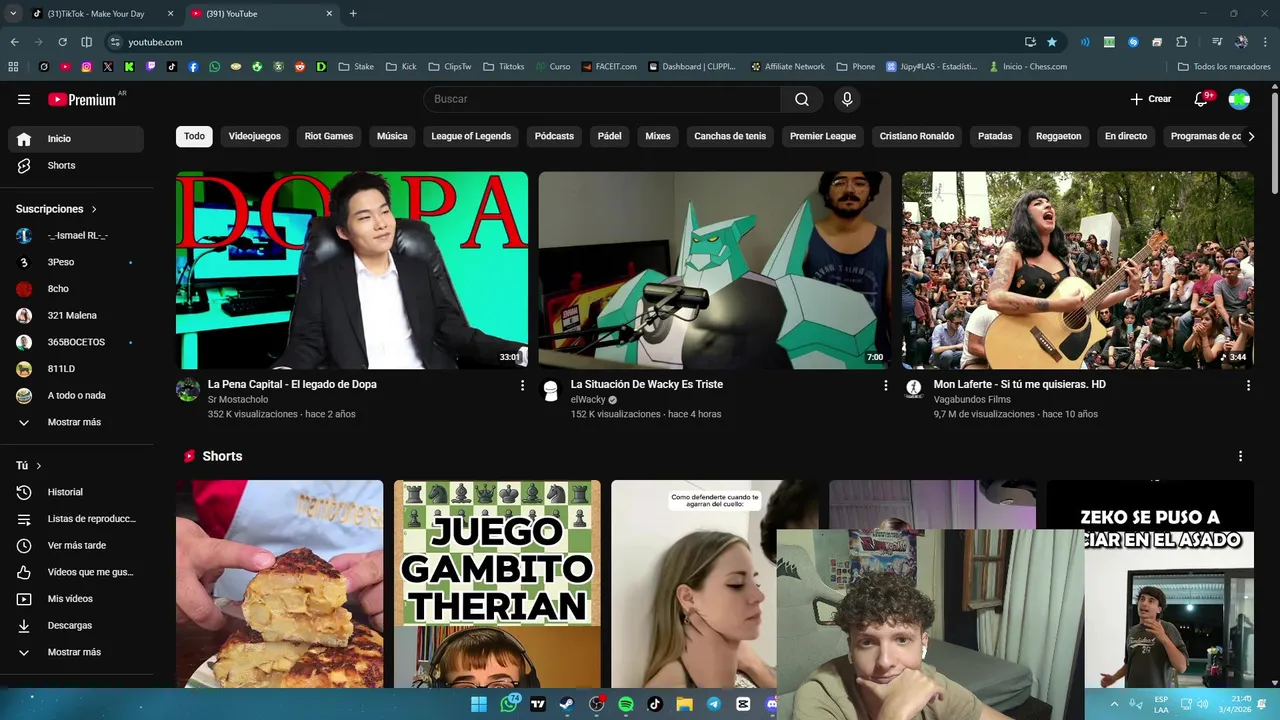Open the 321 Malena subscription
The height and width of the screenshot is (720, 1280).
[x=76, y=315]
